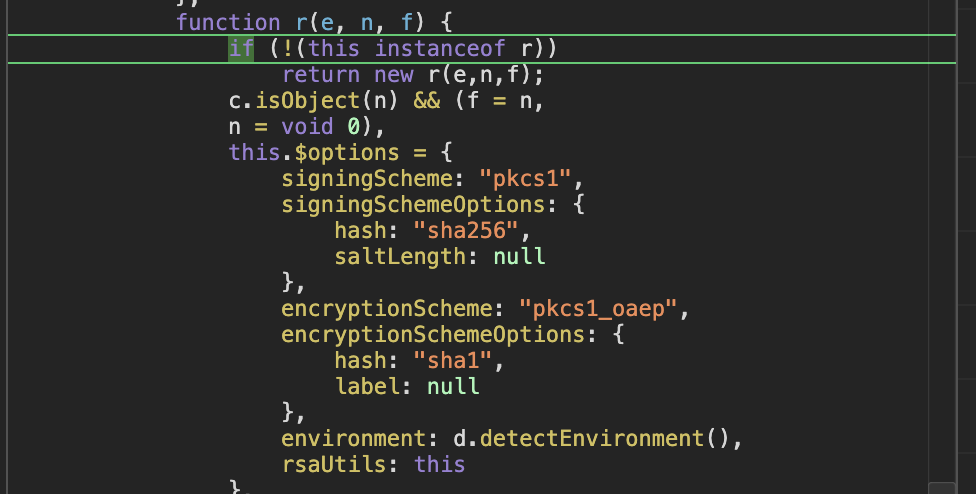Click the "pkcs1_oaep" string value
Image resolution: width=976 pixels, height=494 pixels.
click(x=598, y=309)
